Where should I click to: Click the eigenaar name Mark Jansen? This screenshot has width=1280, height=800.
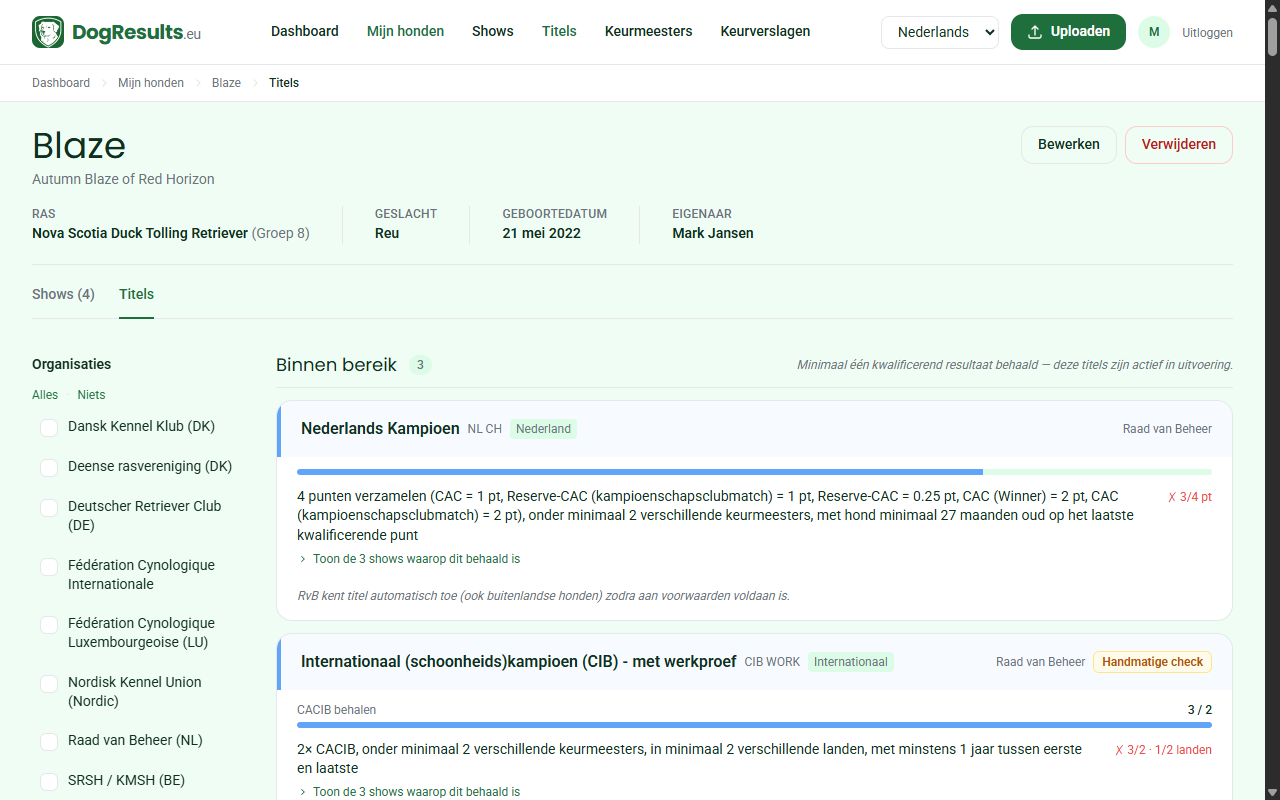coord(713,233)
